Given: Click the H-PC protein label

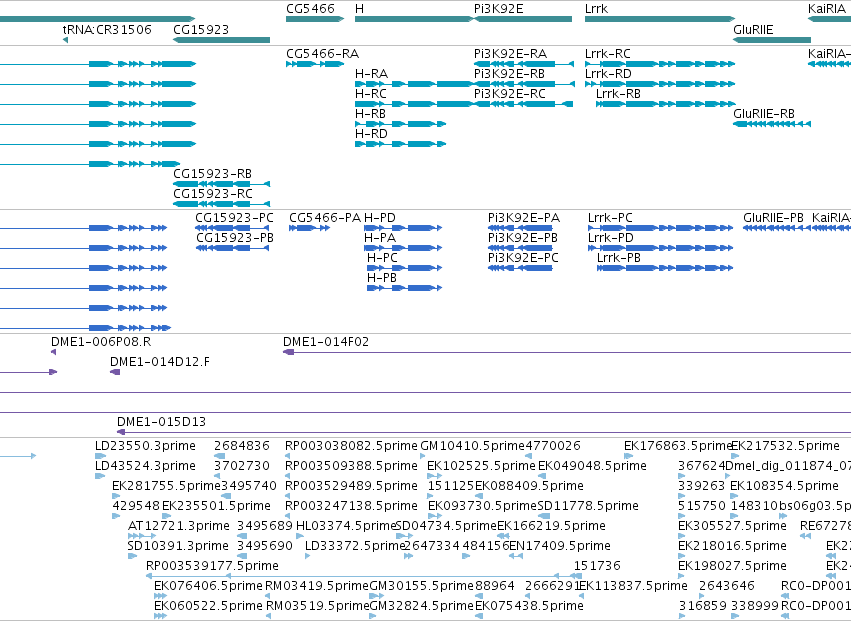Looking at the screenshot, I should (382, 258).
